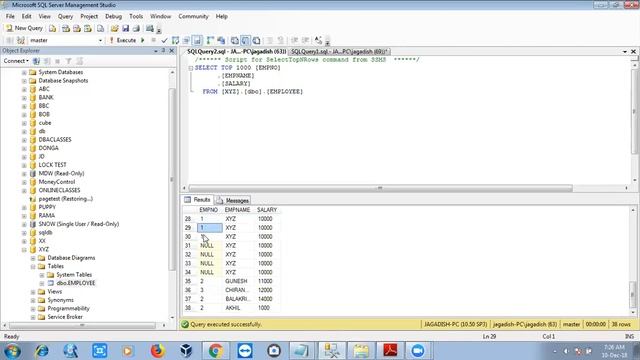
Task: Decrease the line indent
Action: (x=294, y=40)
